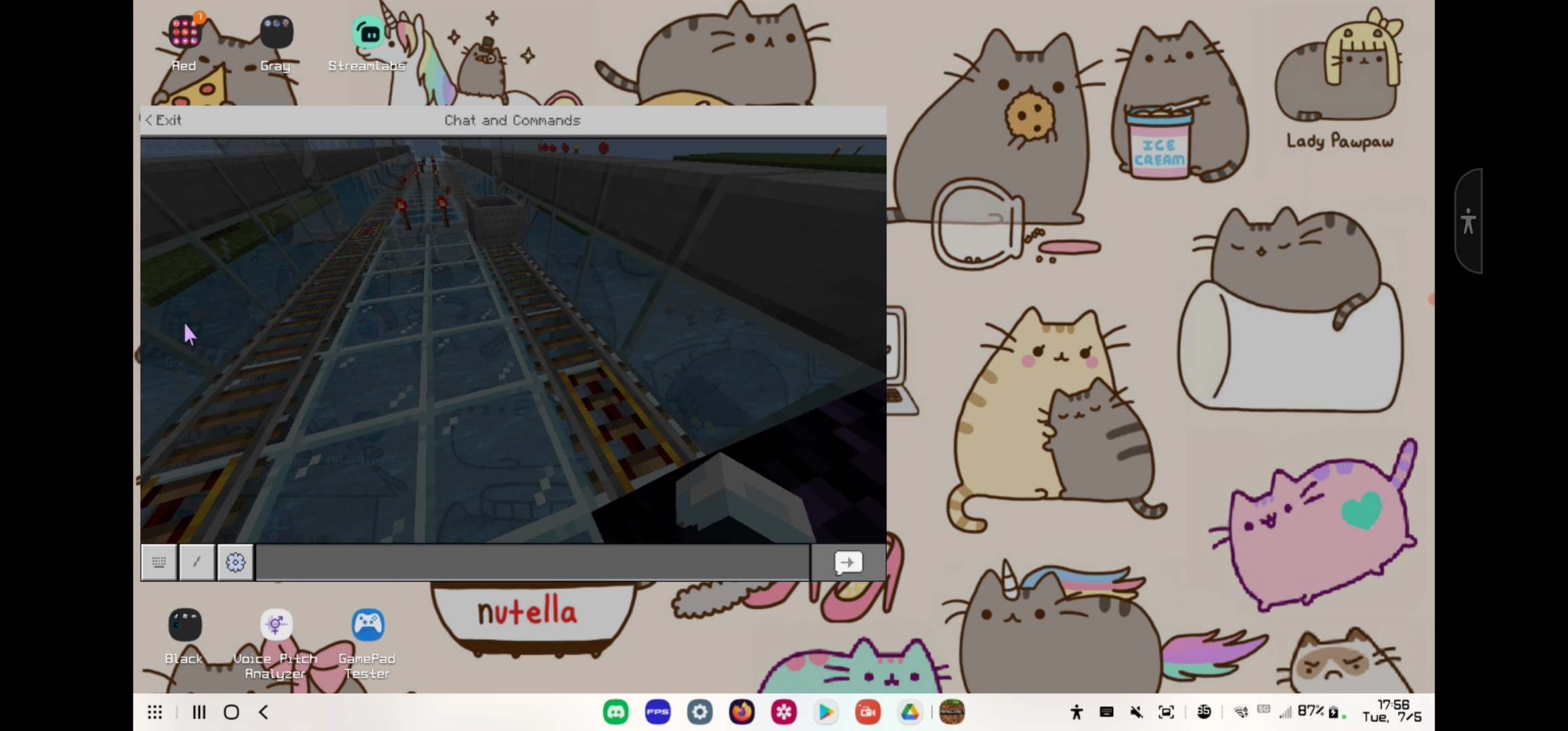Click the Exit back button

coord(163,120)
